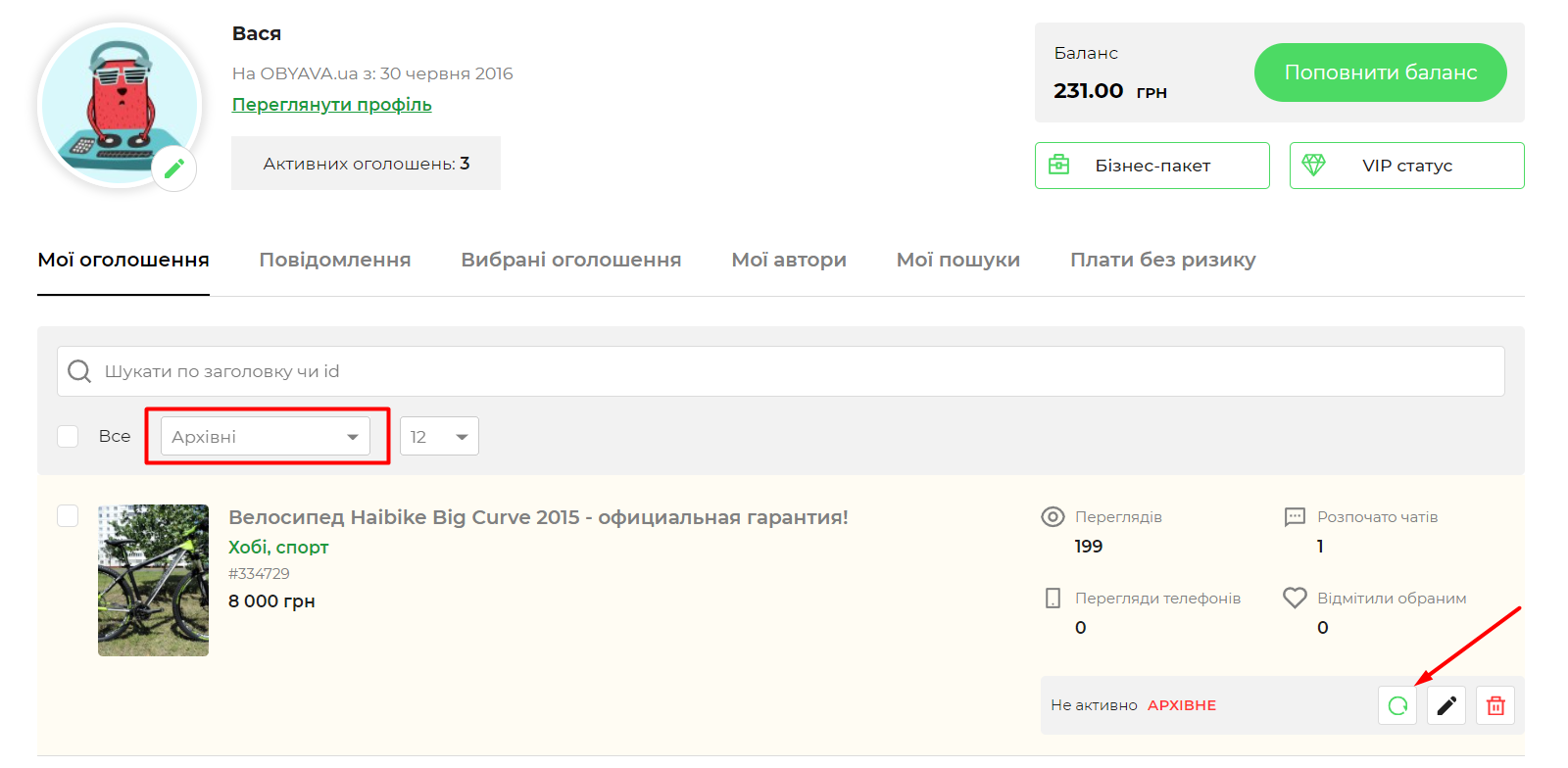1568x768 pixels.
Task: Click the black pencil edit listing icon
Action: coord(1446,705)
